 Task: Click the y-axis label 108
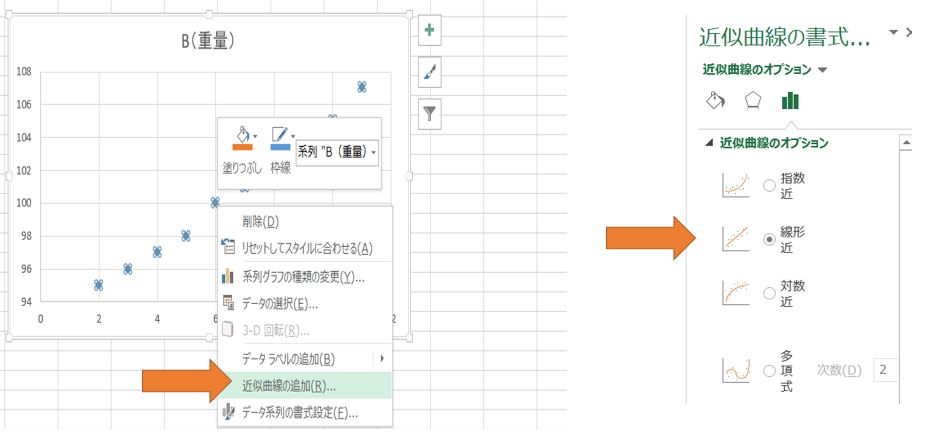coord(23,72)
